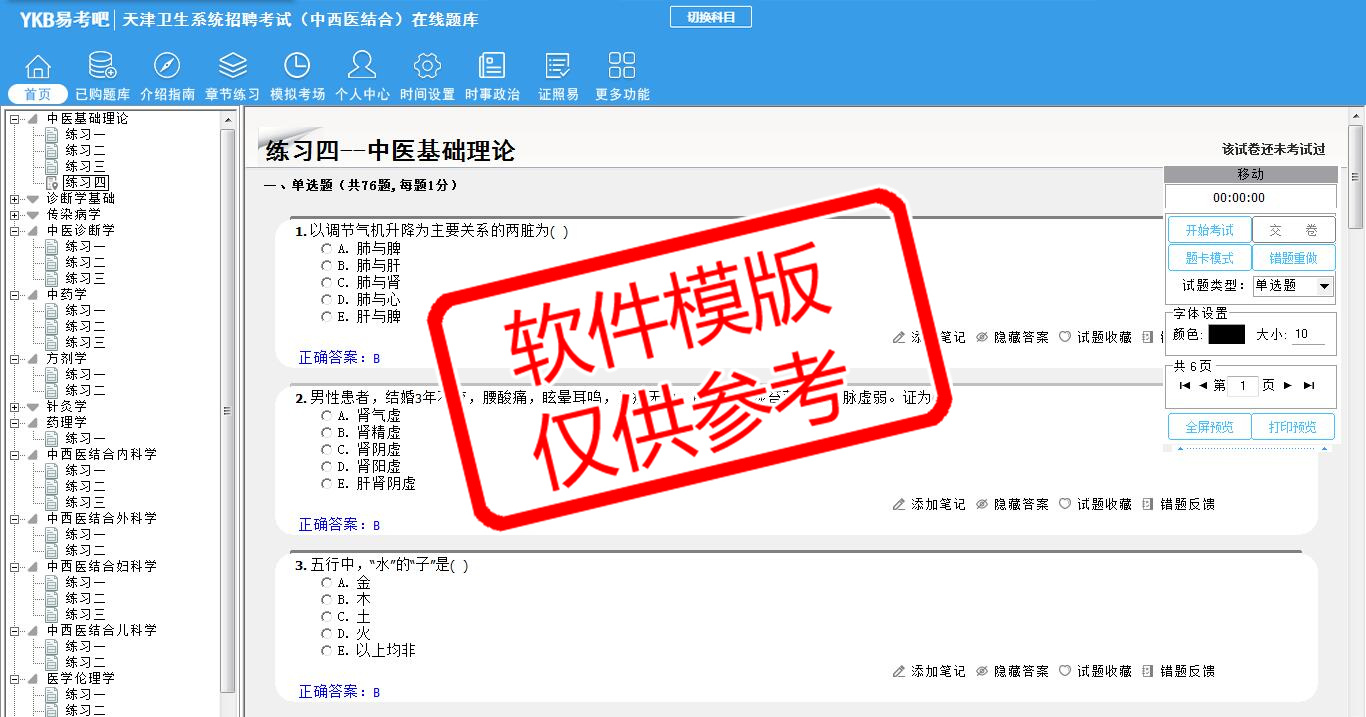This screenshot has height=717, width=1366.
Task: Open 练习二 under 中西医结合外科学
Action: pyautogui.click(x=85, y=550)
